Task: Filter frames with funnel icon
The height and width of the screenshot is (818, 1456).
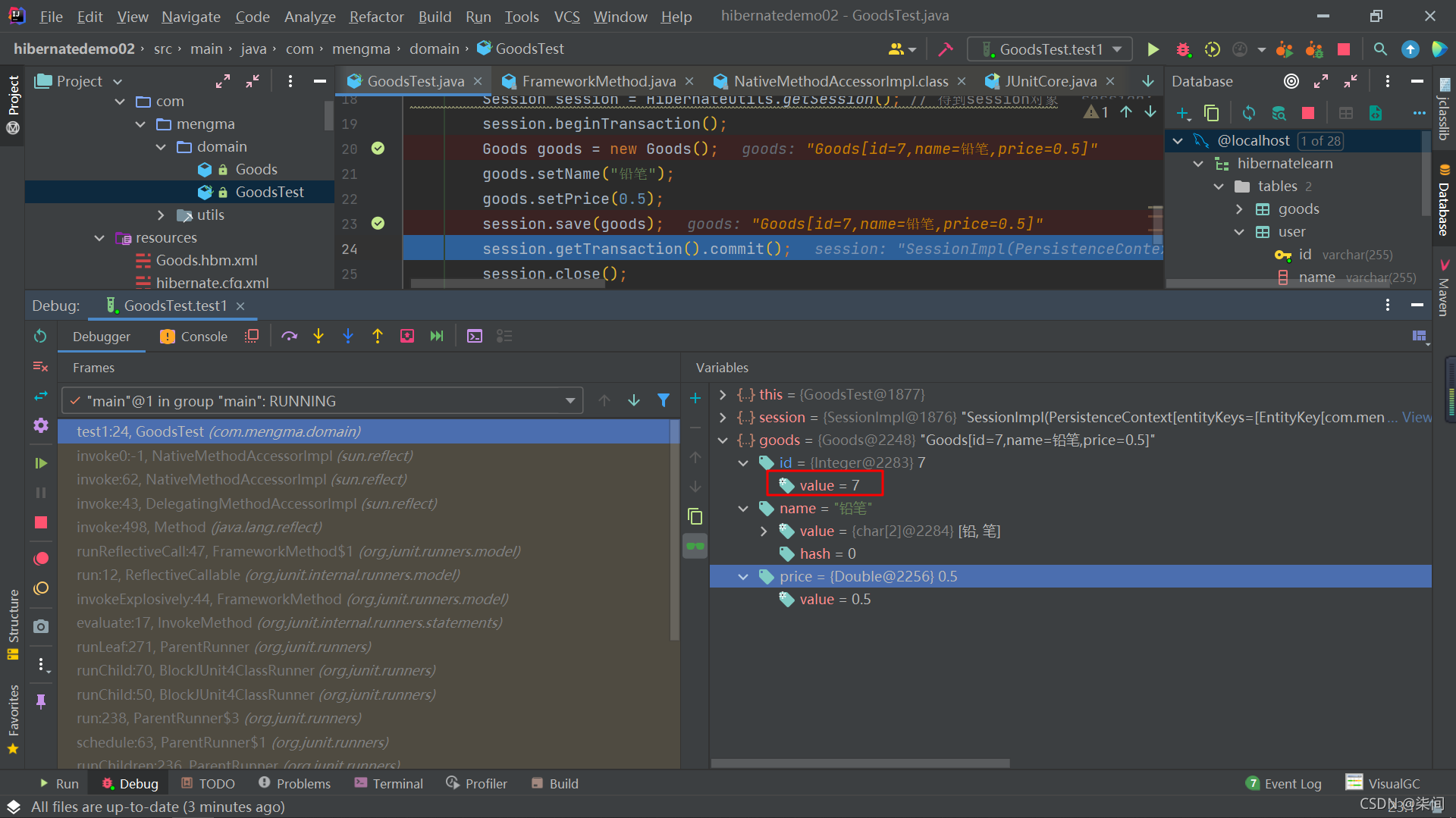Action: (x=664, y=400)
